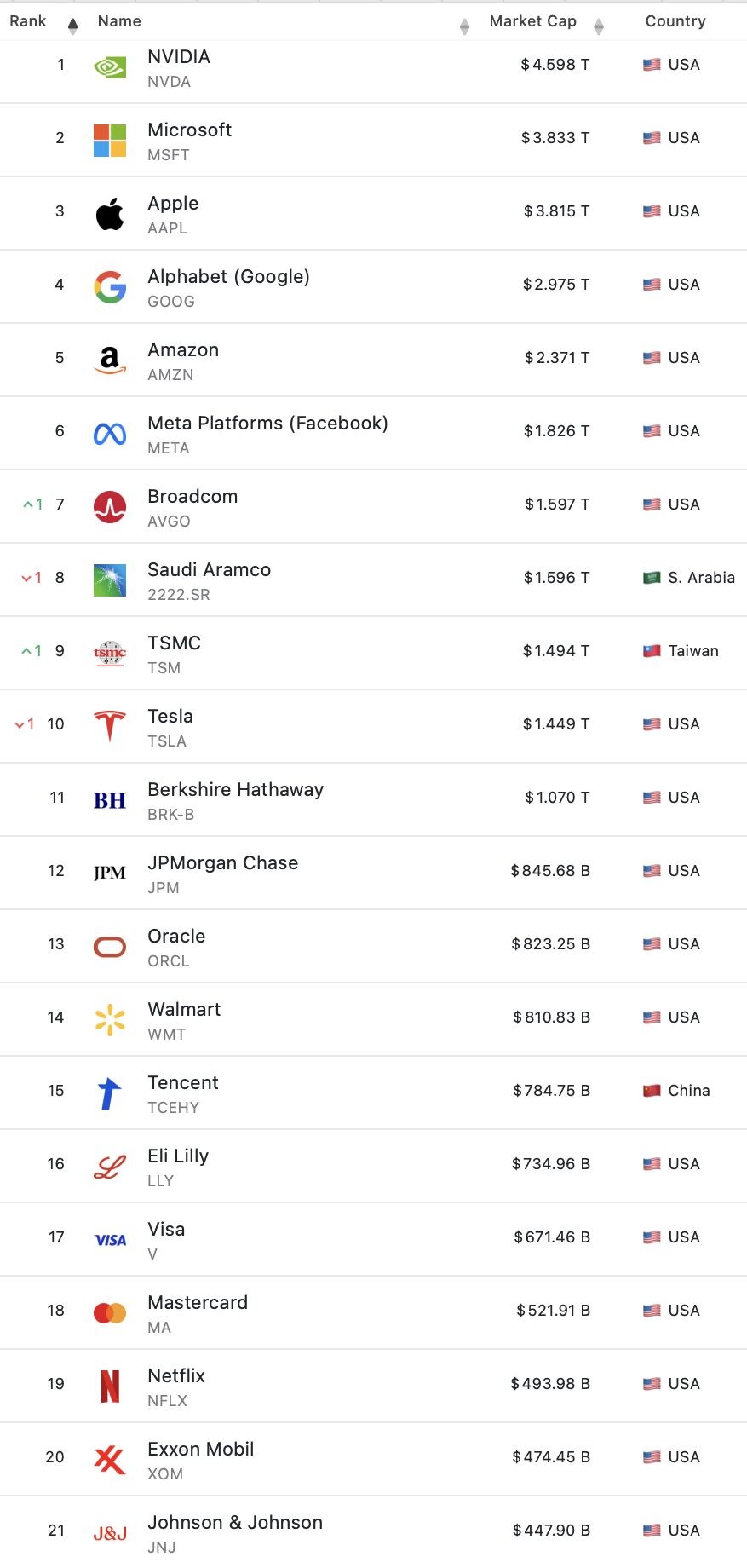Click the Name column sort arrows
This screenshot has height=1568, width=747.
tap(464, 26)
